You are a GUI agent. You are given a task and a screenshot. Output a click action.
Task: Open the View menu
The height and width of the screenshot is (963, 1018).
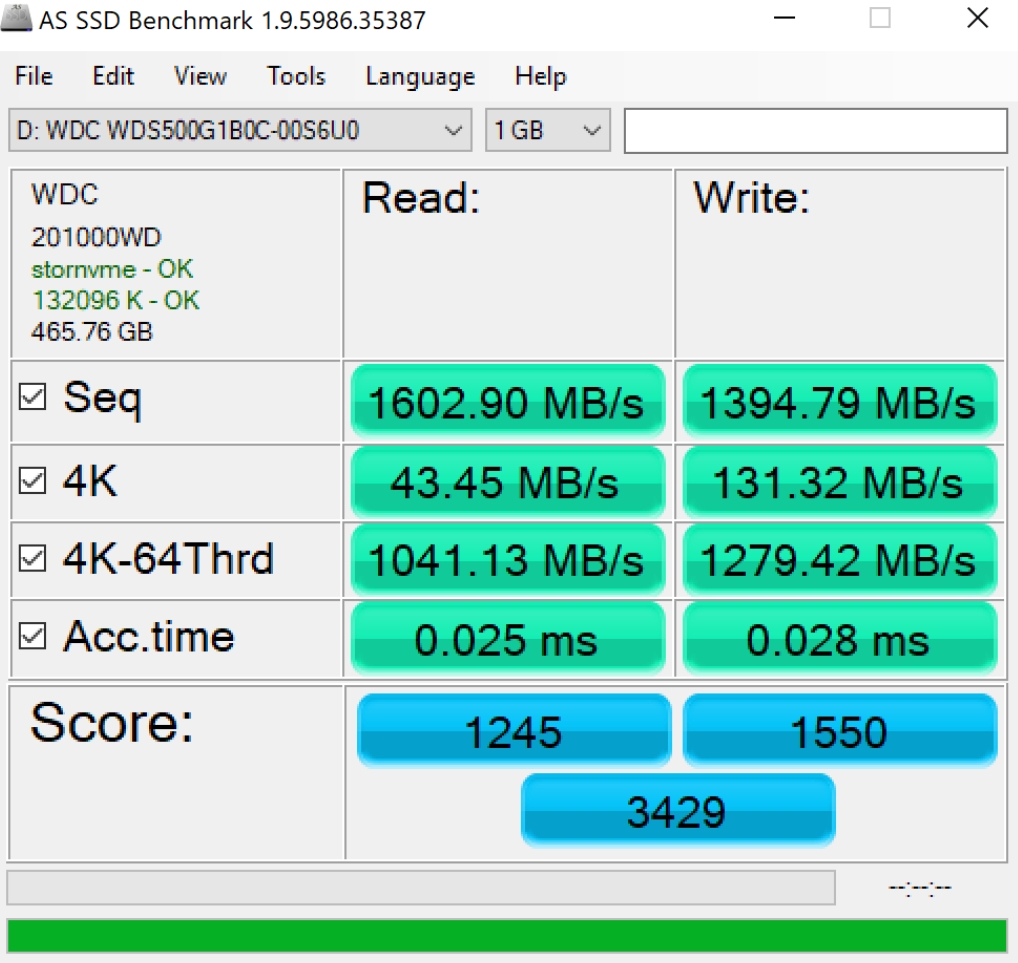201,76
